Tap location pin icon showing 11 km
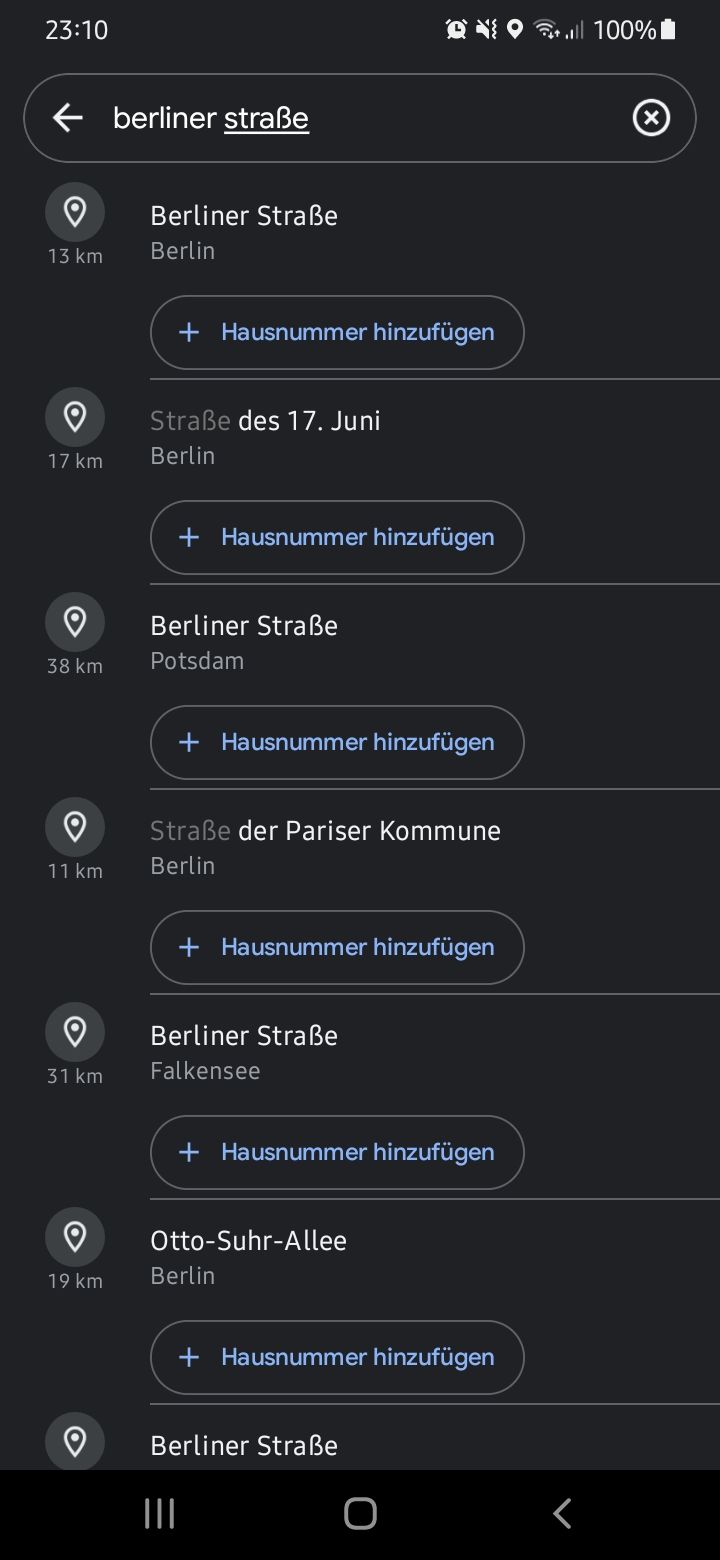 [75, 827]
